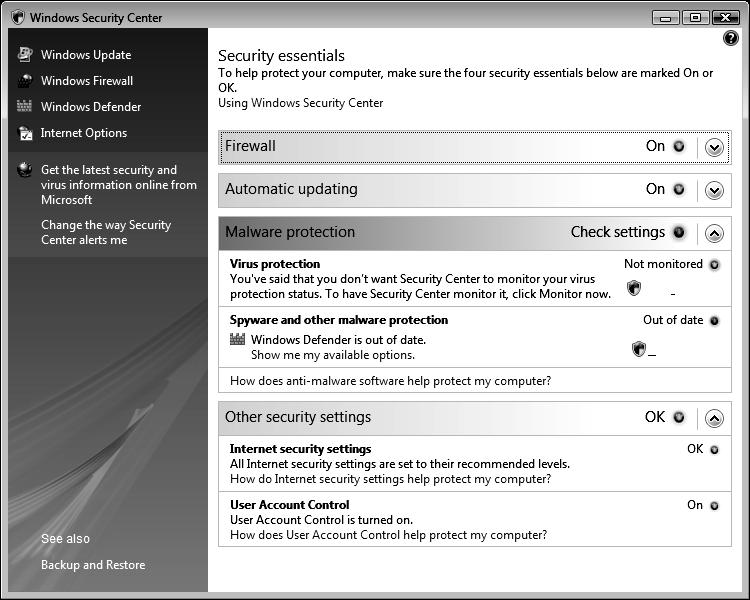
Task: Collapse the Other security settings chevron
Action: [x=714, y=418]
